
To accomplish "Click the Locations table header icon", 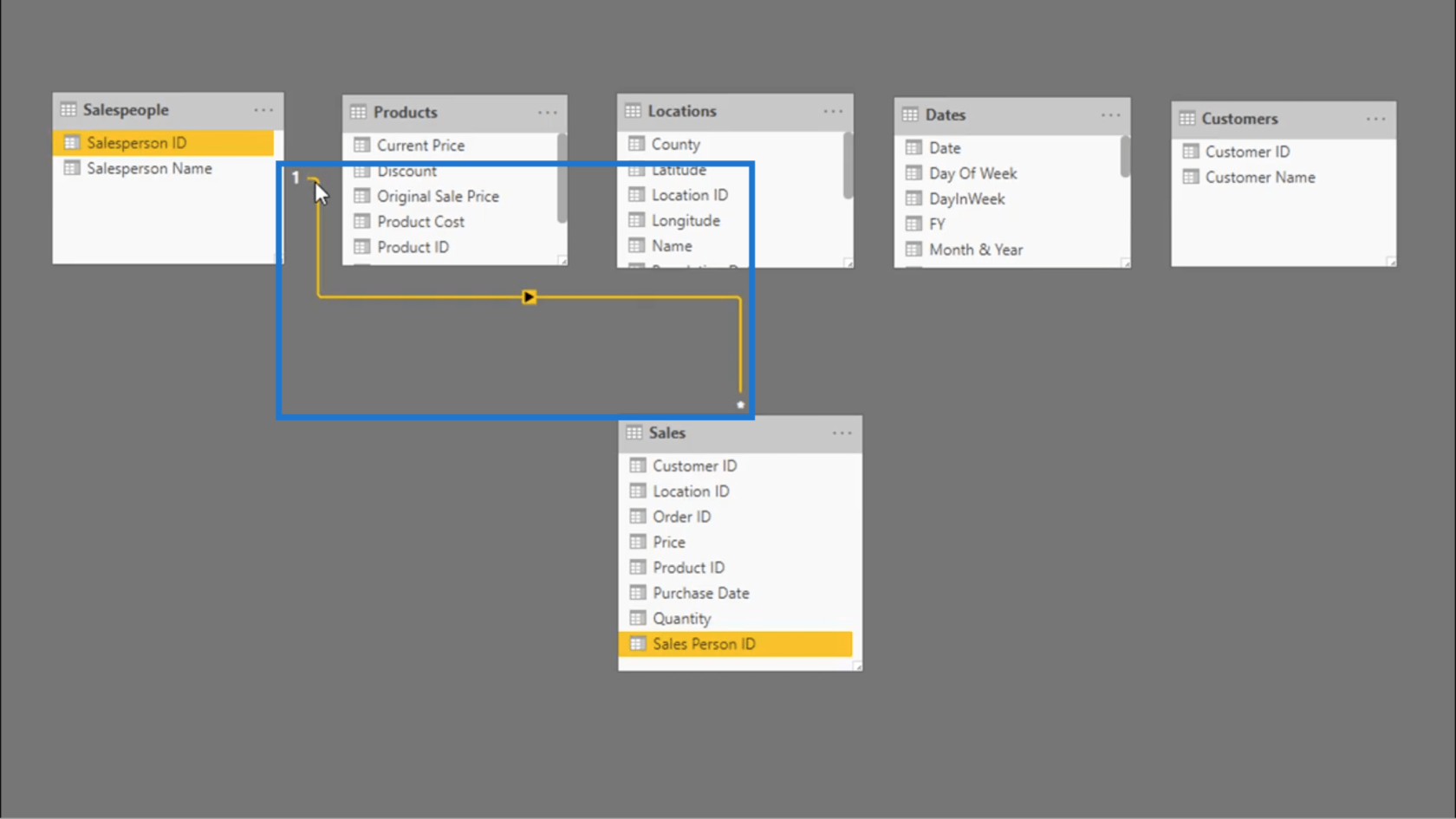I will [x=634, y=111].
